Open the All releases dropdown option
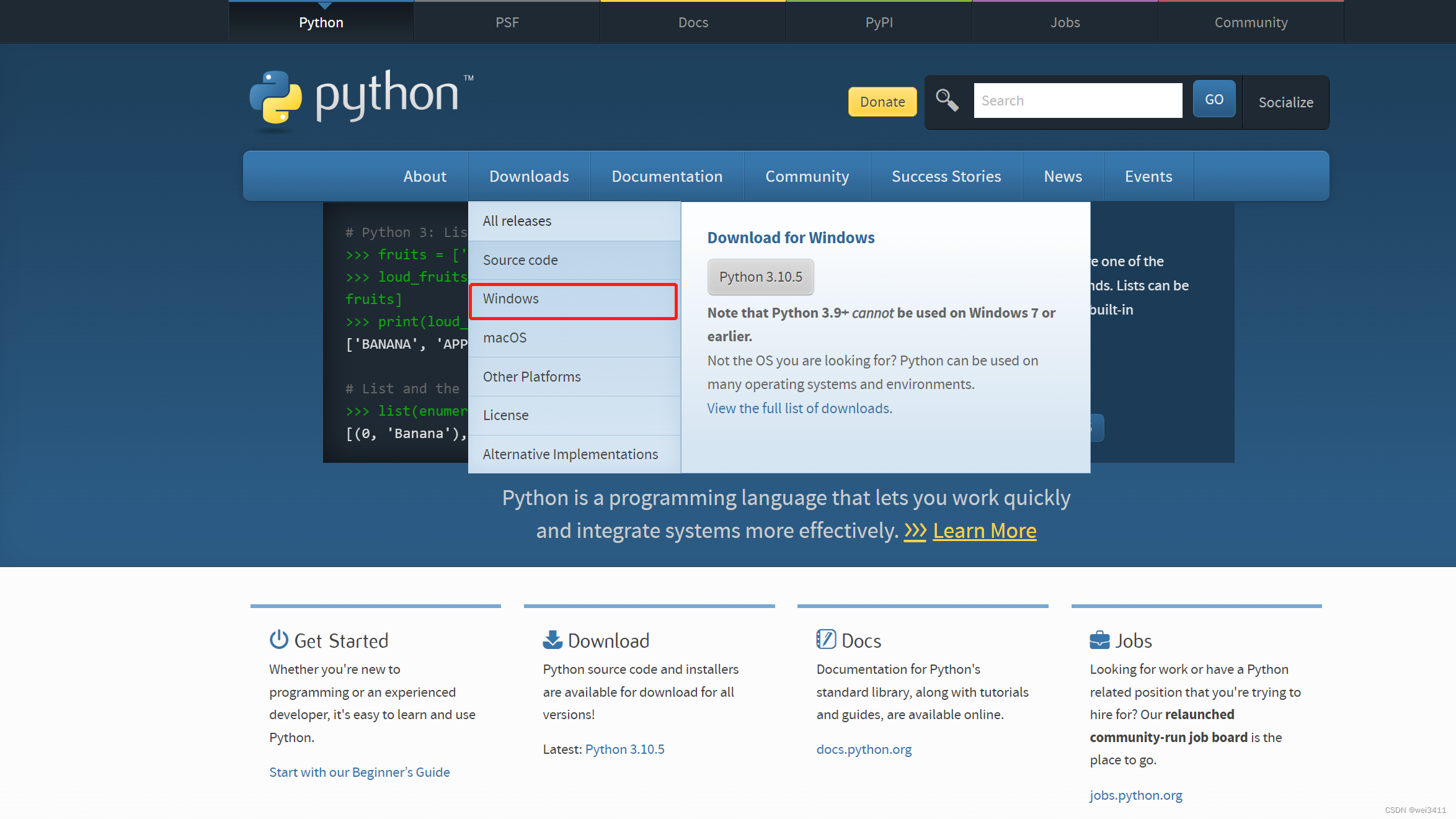The width and height of the screenshot is (1456, 819). coord(517,220)
